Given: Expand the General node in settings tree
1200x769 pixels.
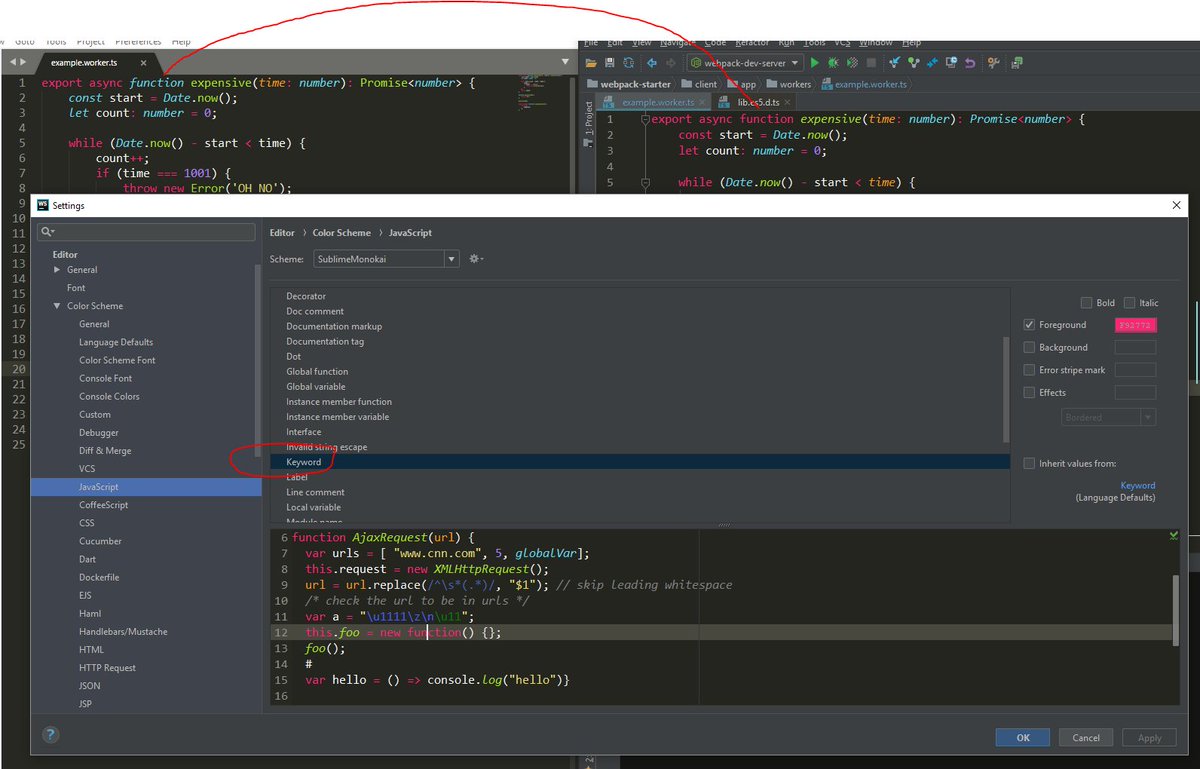Looking at the screenshot, I should pyautogui.click(x=57, y=270).
